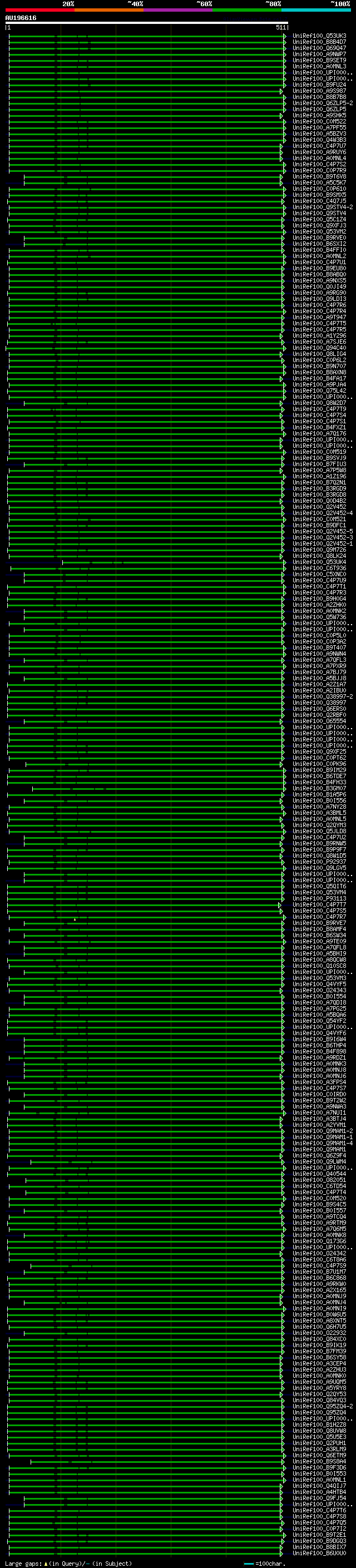Select UniRef100_C5XNC0 label
This screenshot has height=1568, width=356.
click(319, 574)
